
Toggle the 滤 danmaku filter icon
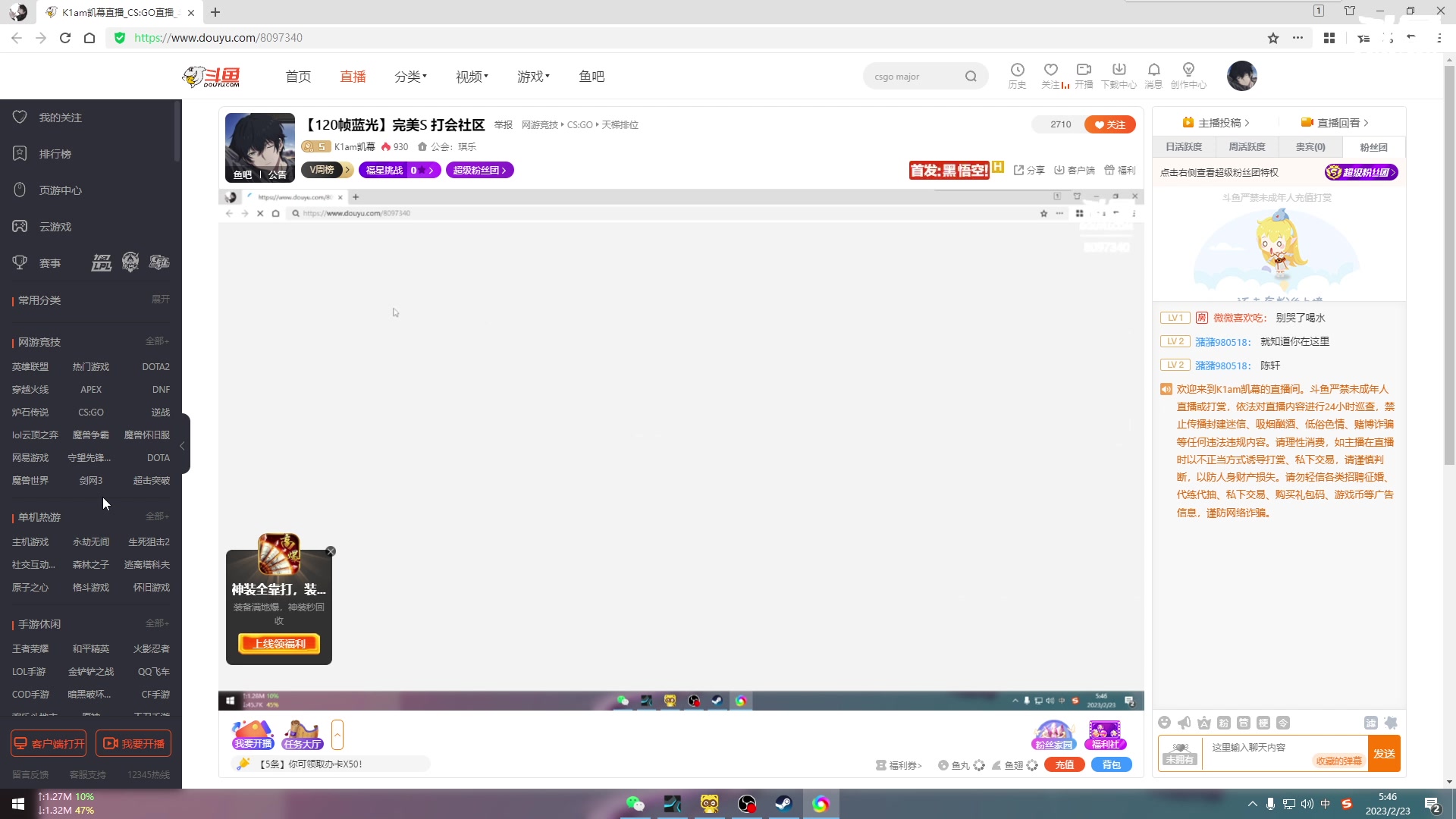click(1371, 723)
